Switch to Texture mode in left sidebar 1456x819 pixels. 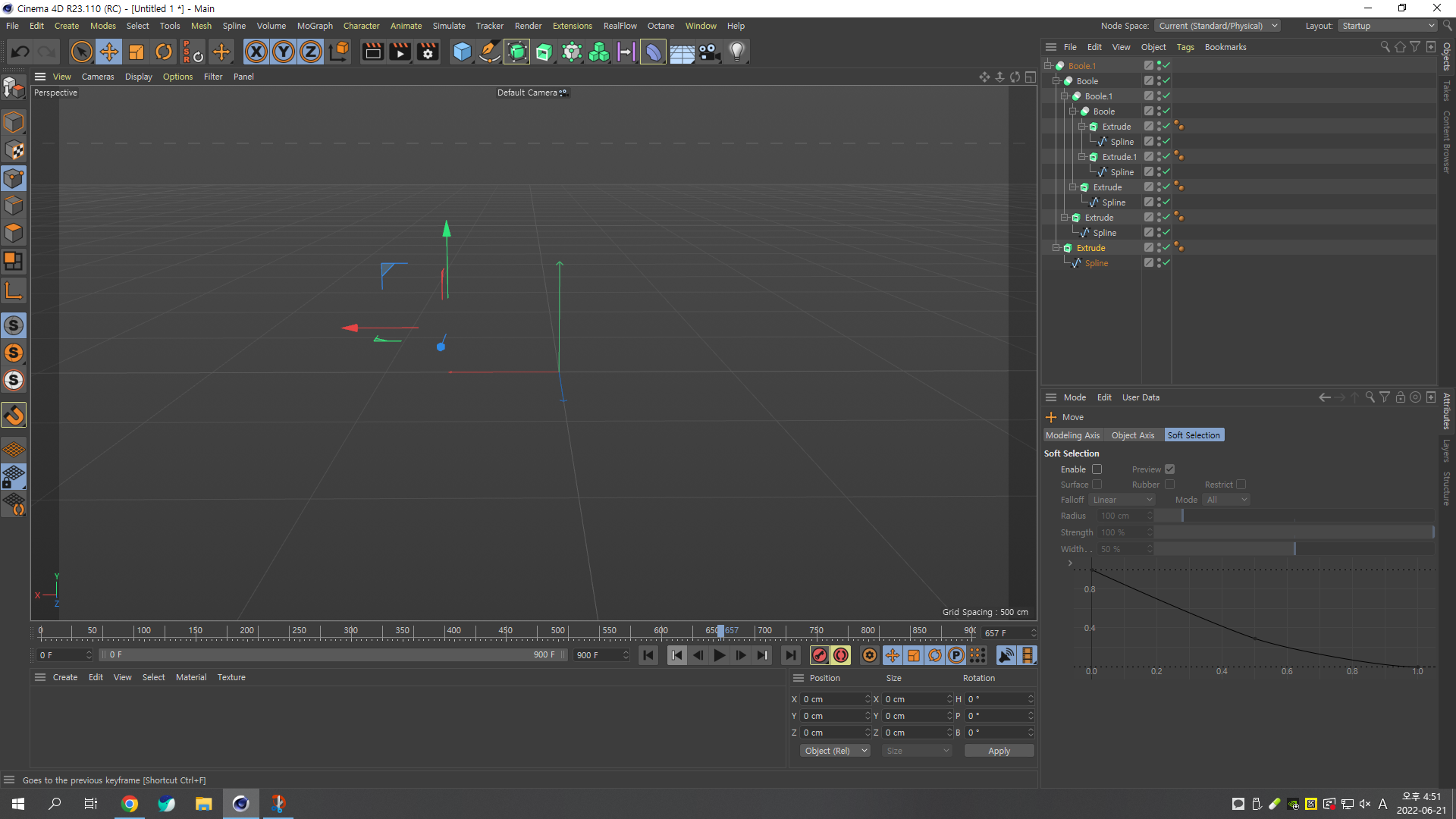pos(14,150)
